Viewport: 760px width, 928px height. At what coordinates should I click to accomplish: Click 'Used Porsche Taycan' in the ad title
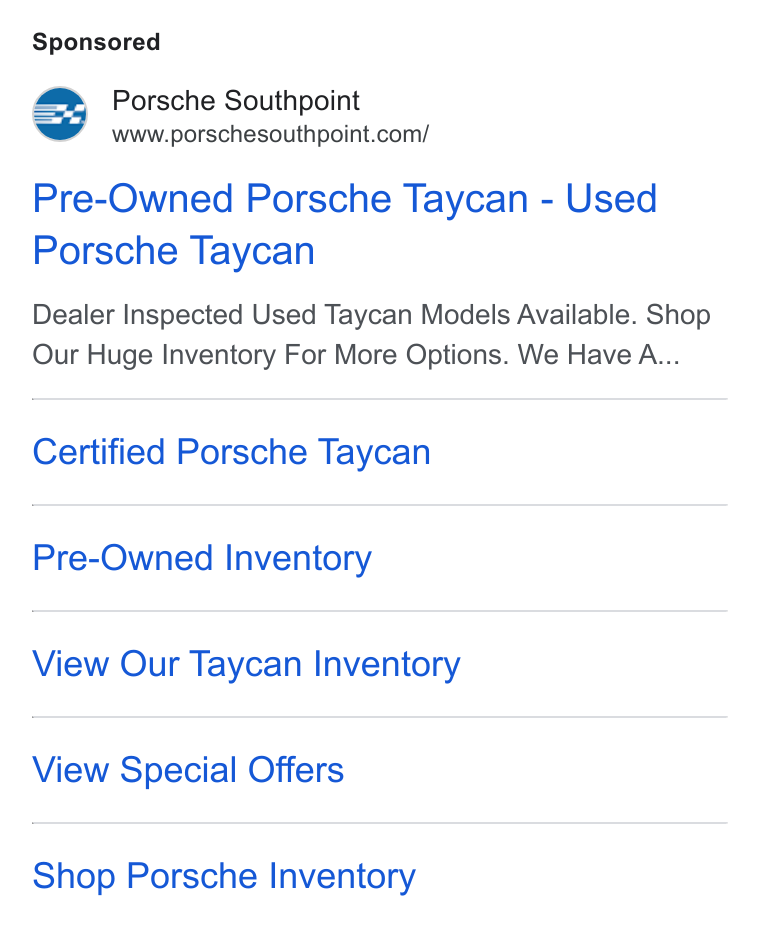(344, 225)
